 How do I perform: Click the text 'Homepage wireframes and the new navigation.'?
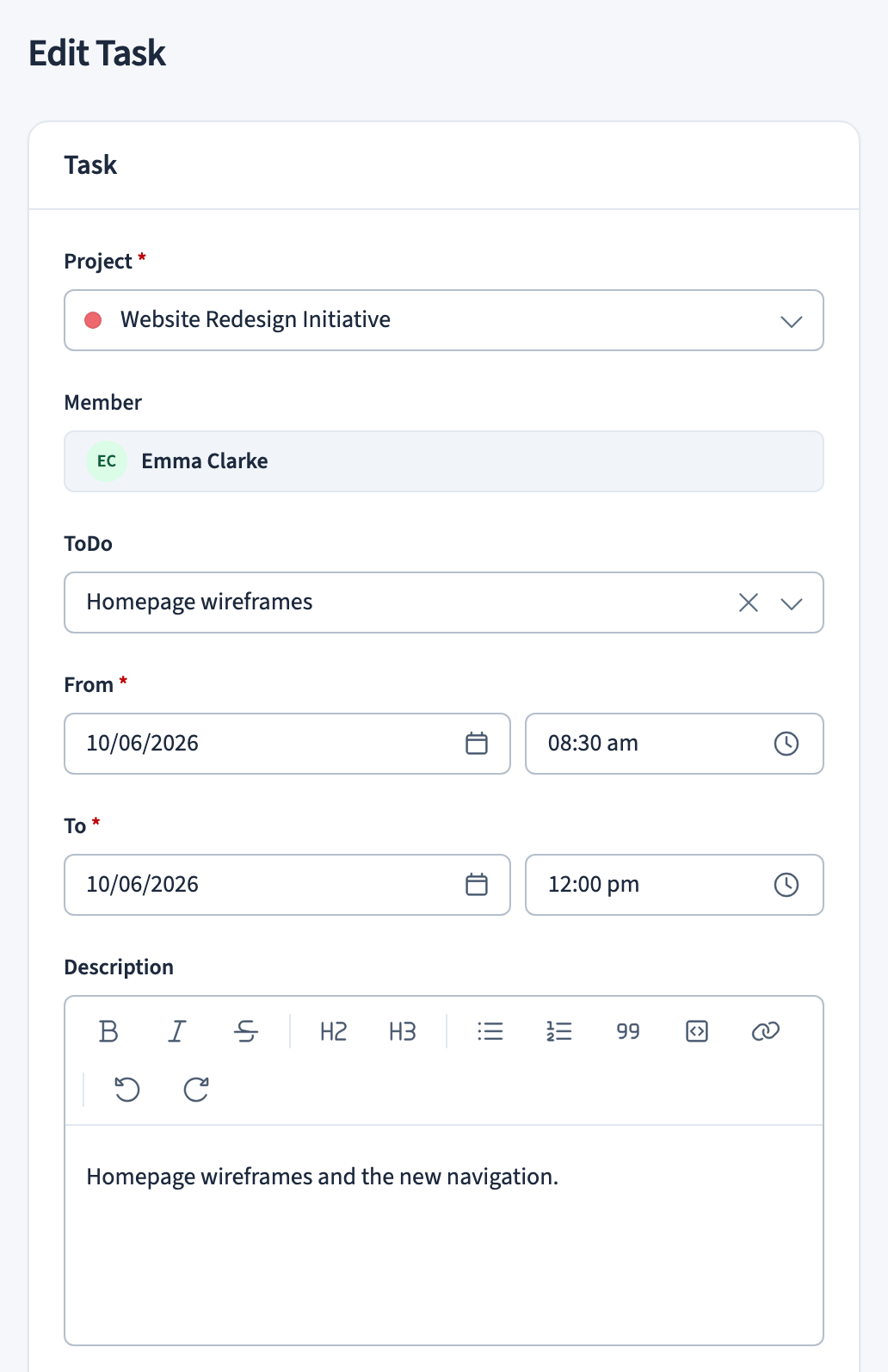click(323, 1177)
